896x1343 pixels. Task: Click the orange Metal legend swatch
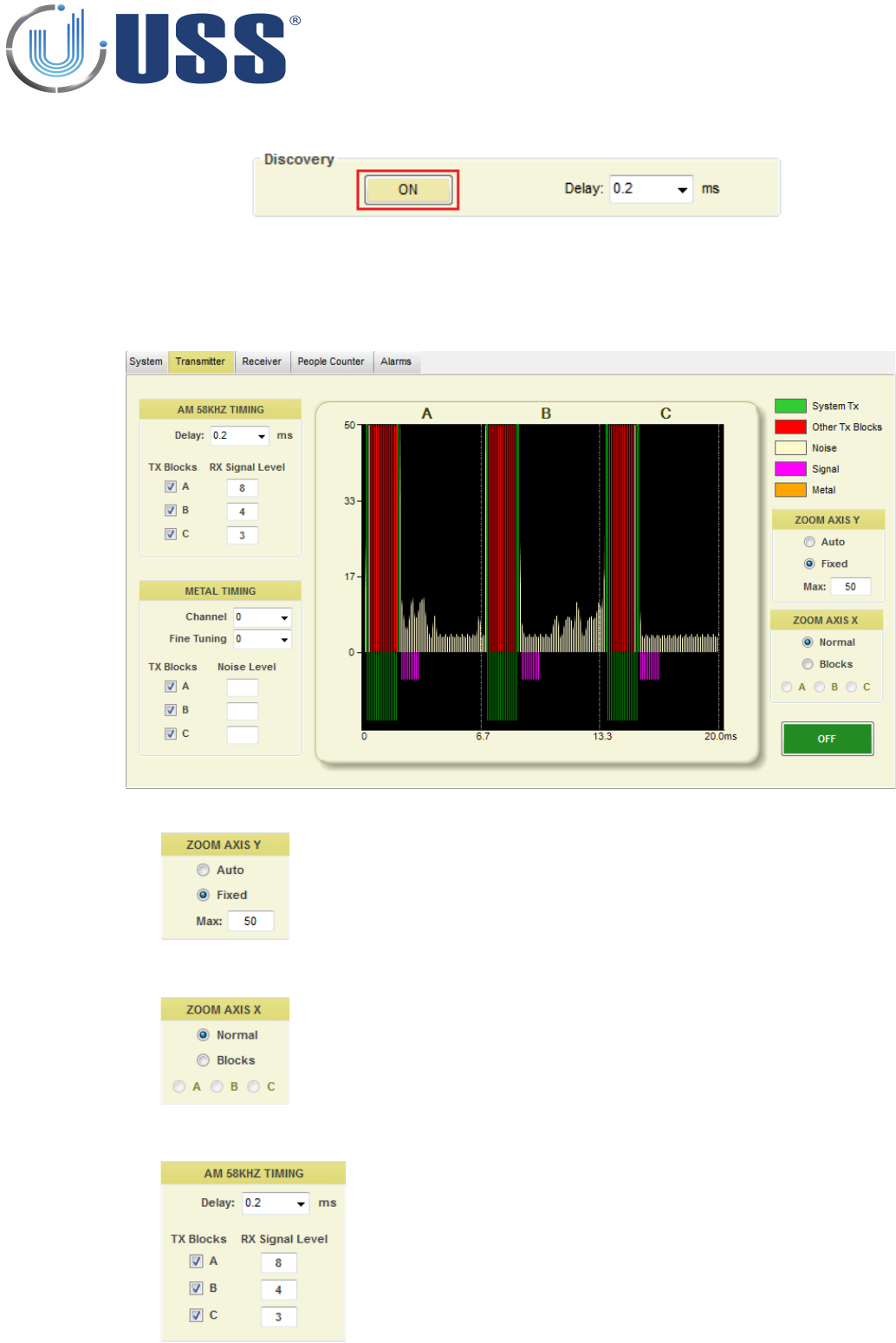point(790,490)
